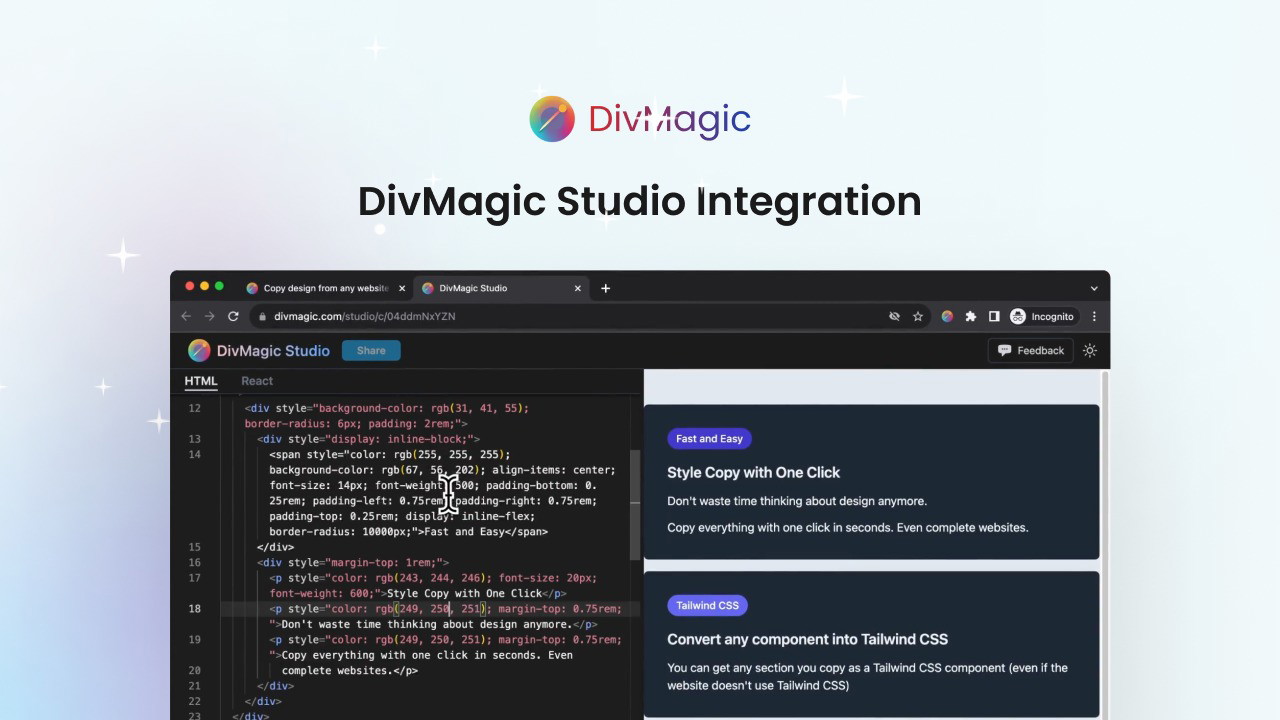This screenshot has height=720, width=1280.
Task: Switch to the React code tab
Action: coord(257,381)
